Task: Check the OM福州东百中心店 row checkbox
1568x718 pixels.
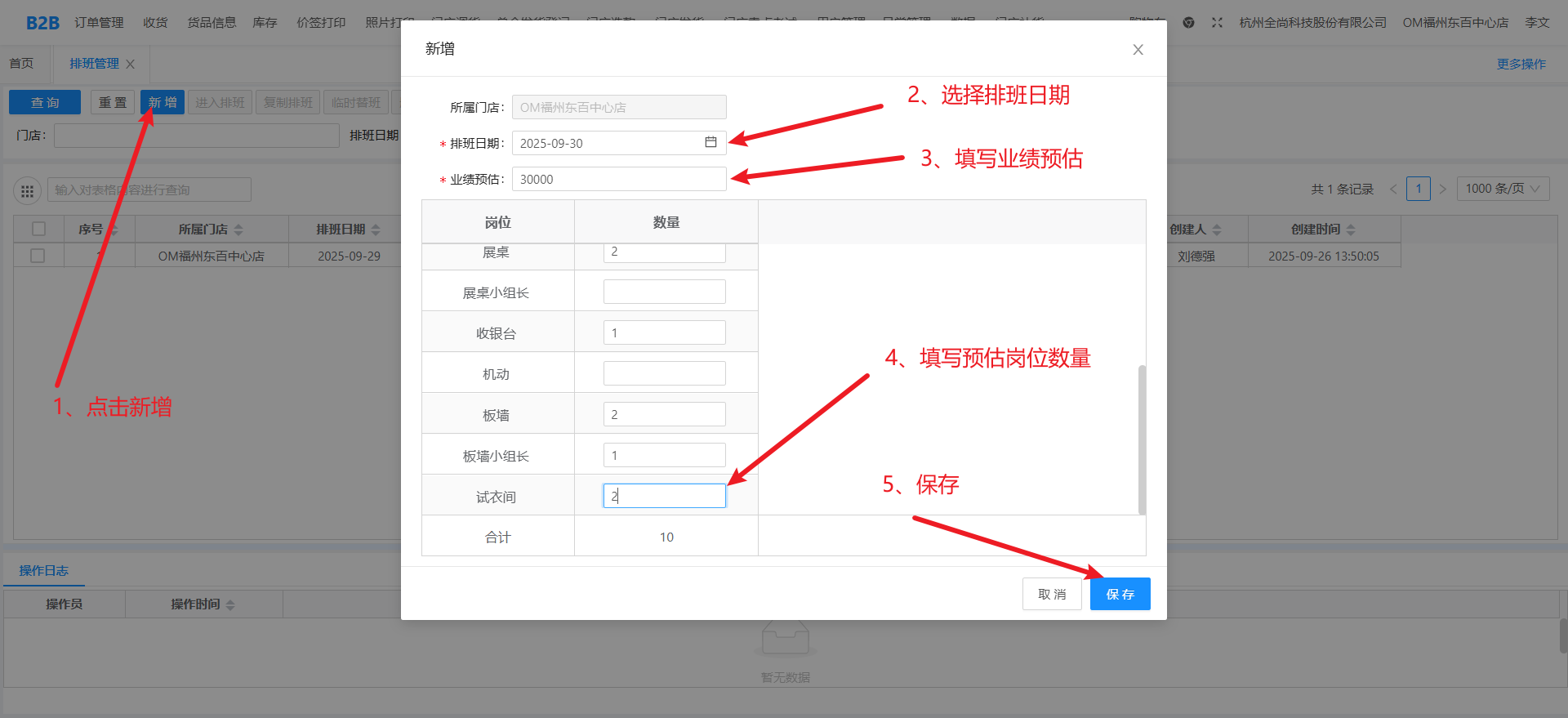Action: (x=38, y=256)
